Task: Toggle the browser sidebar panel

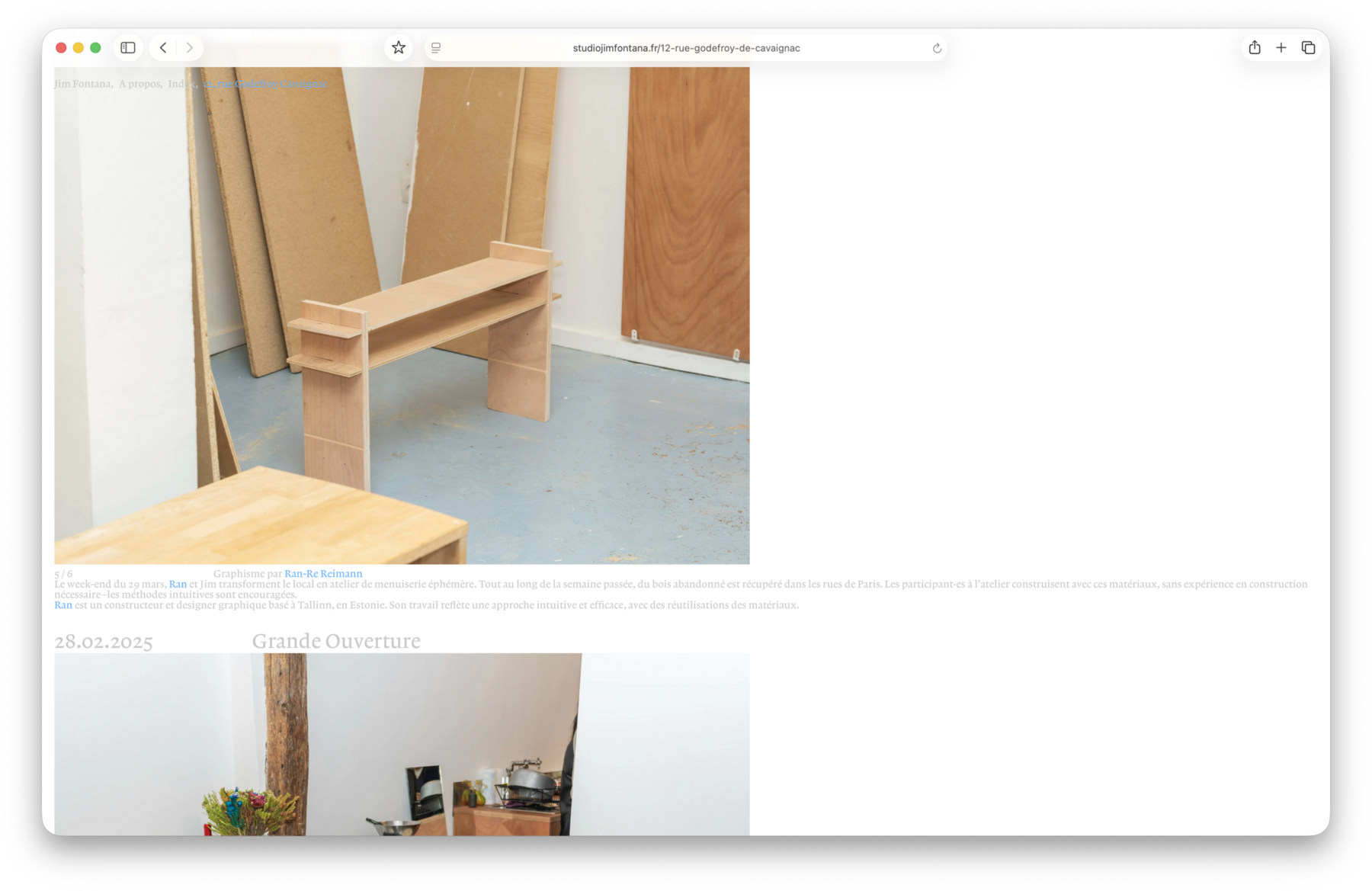Action: 128,48
